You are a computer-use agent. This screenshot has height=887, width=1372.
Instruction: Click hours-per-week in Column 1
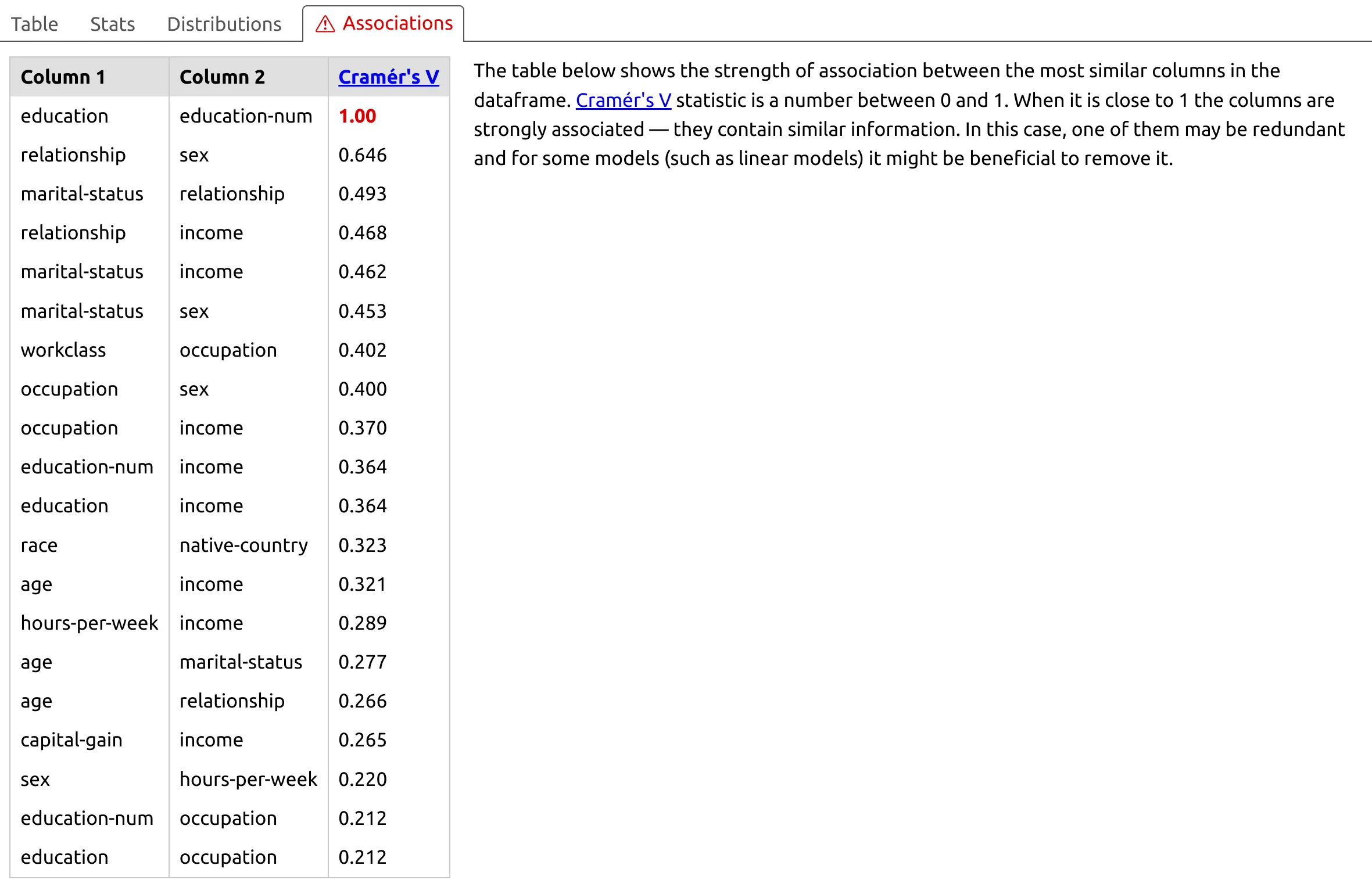[89, 623]
